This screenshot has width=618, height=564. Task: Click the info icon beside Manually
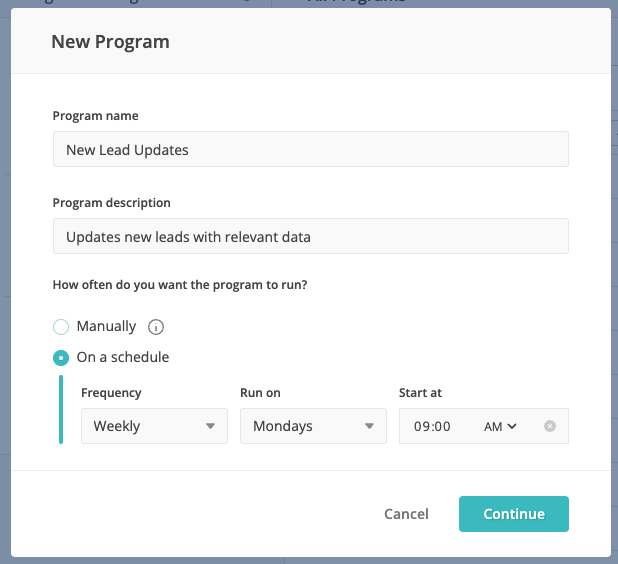tap(156, 327)
